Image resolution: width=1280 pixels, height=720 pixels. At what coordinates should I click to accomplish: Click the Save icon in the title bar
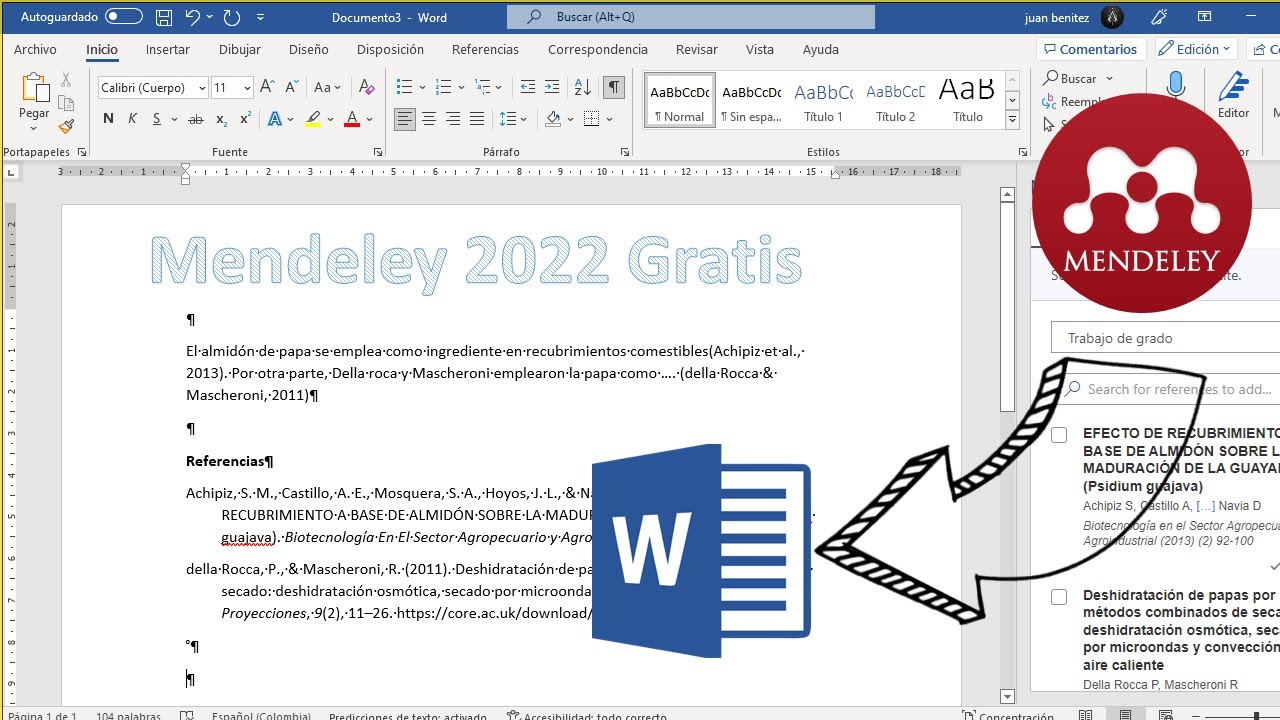[x=164, y=17]
